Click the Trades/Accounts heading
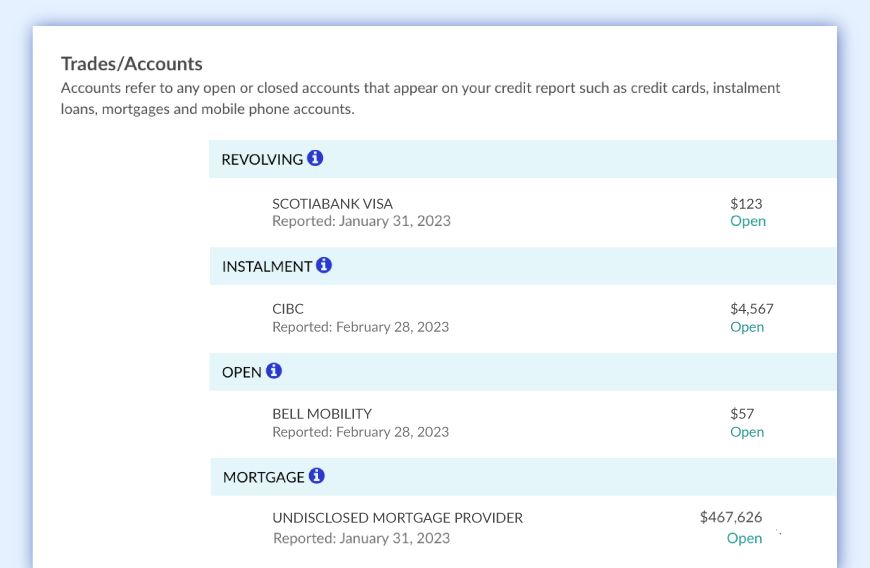Image resolution: width=870 pixels, height=568 pixels. click(x=131, y=64)
